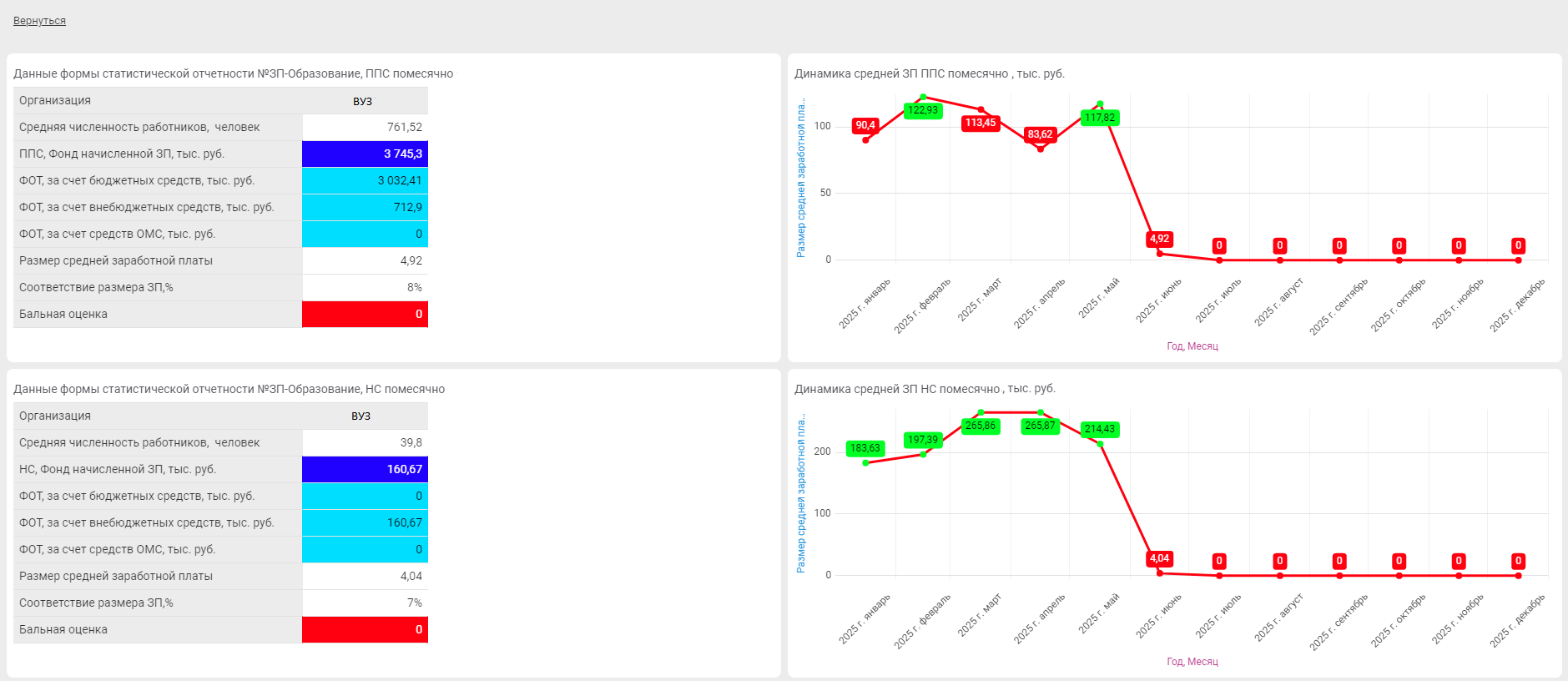Click the ППС table title text
This screenshot has height=681, width=1568.
point(234,73)
